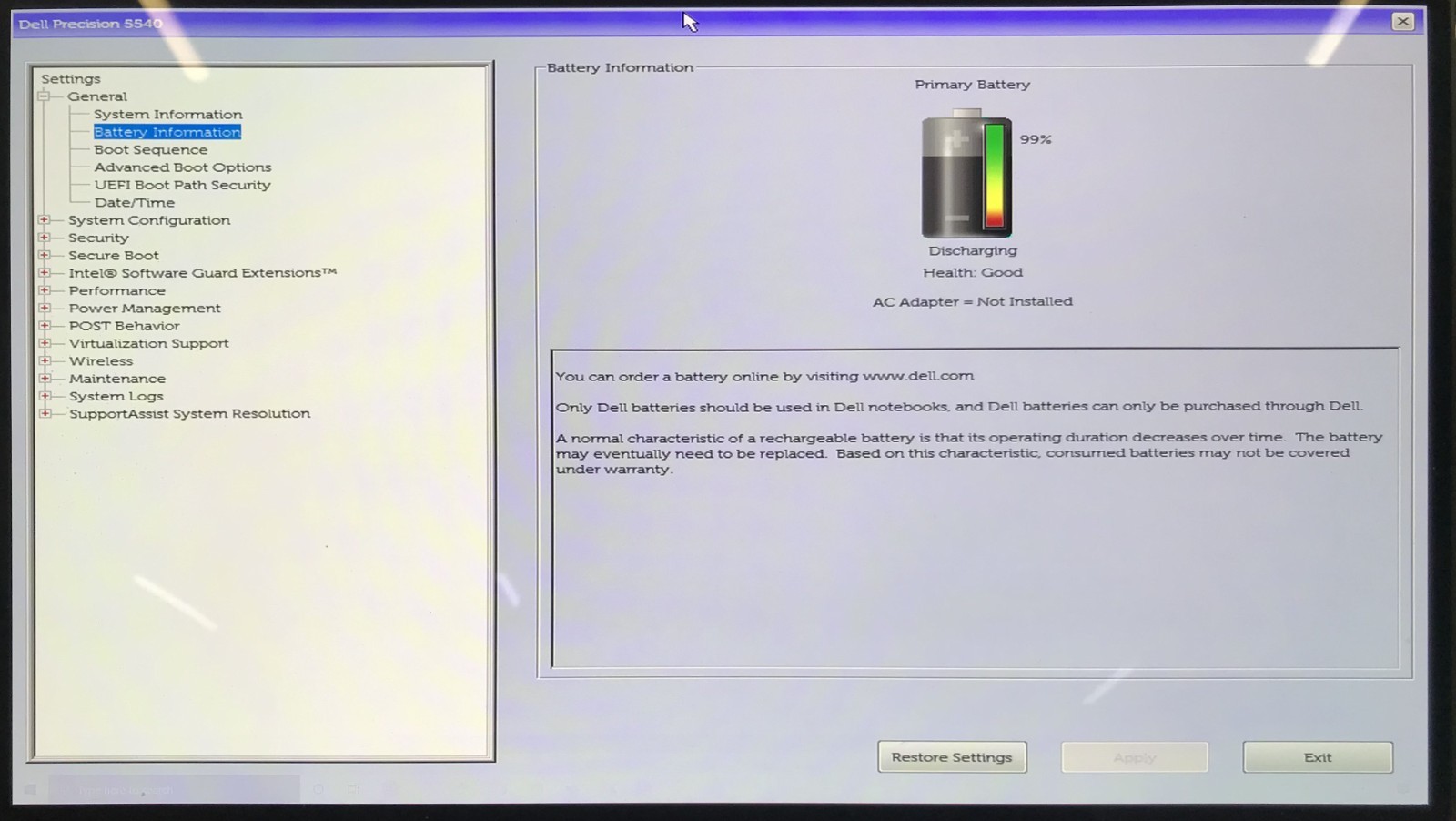Go to Advanced Boot Options

tap(183, 167)
